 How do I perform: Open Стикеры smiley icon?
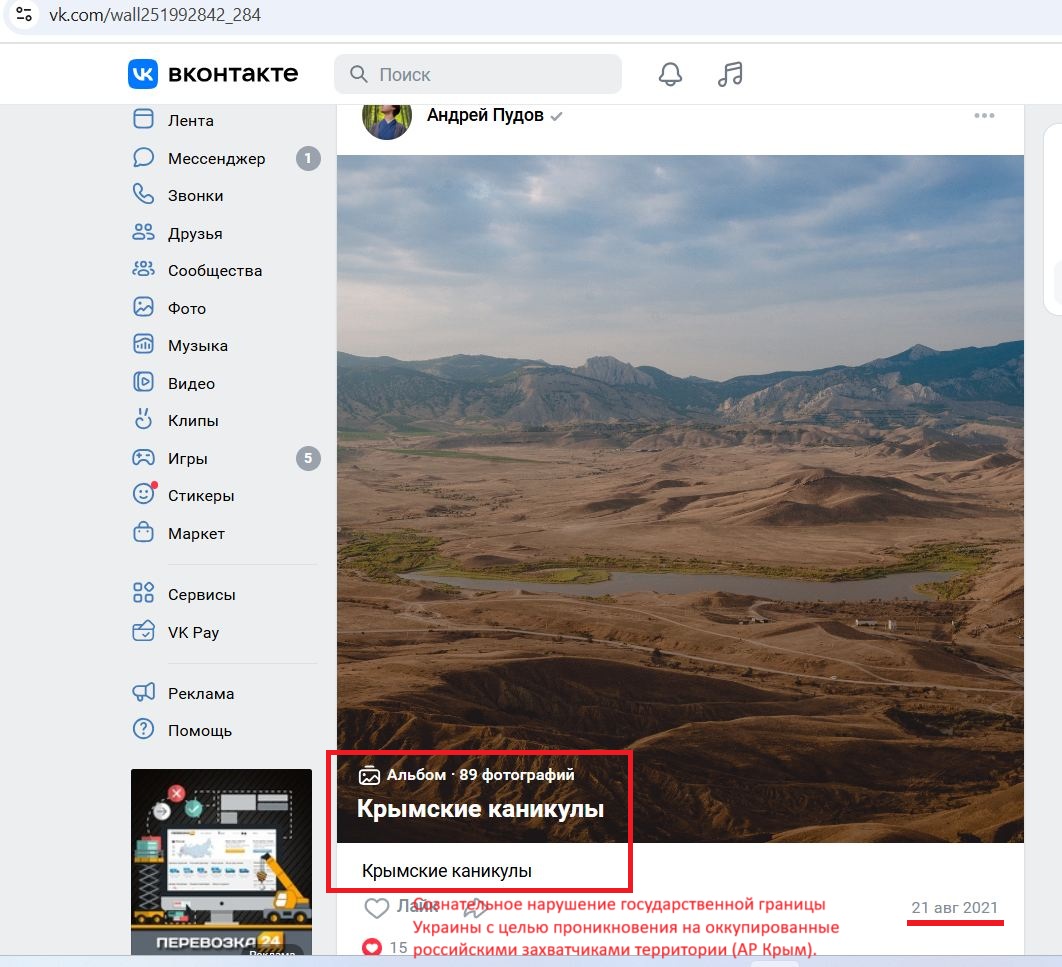144,494
